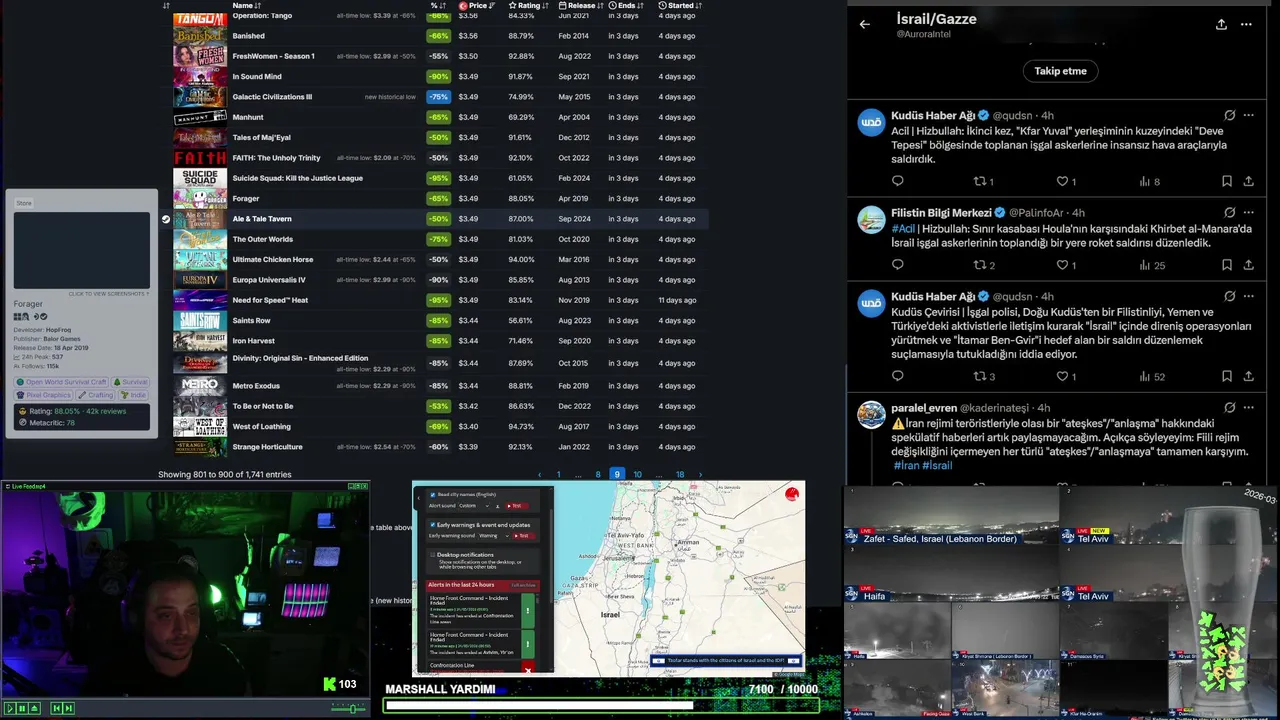Image resolution: width=1280 pixels, height=720 pixels.
Task: Open more menu on Filistin Bilgi Merkezi tweet
Action: click(1248, 213)
